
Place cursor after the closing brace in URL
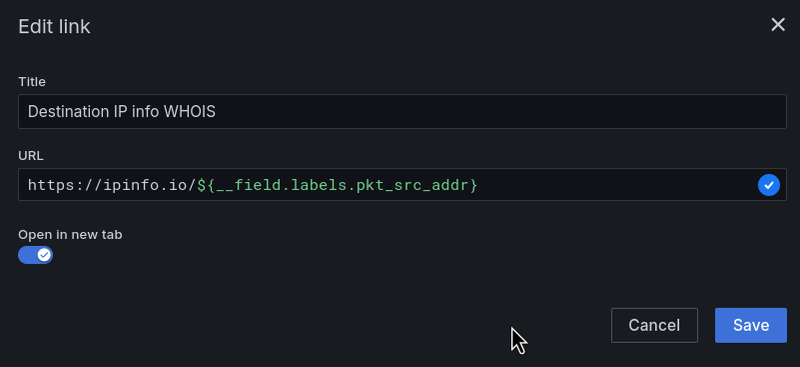(x=479, y=185)
